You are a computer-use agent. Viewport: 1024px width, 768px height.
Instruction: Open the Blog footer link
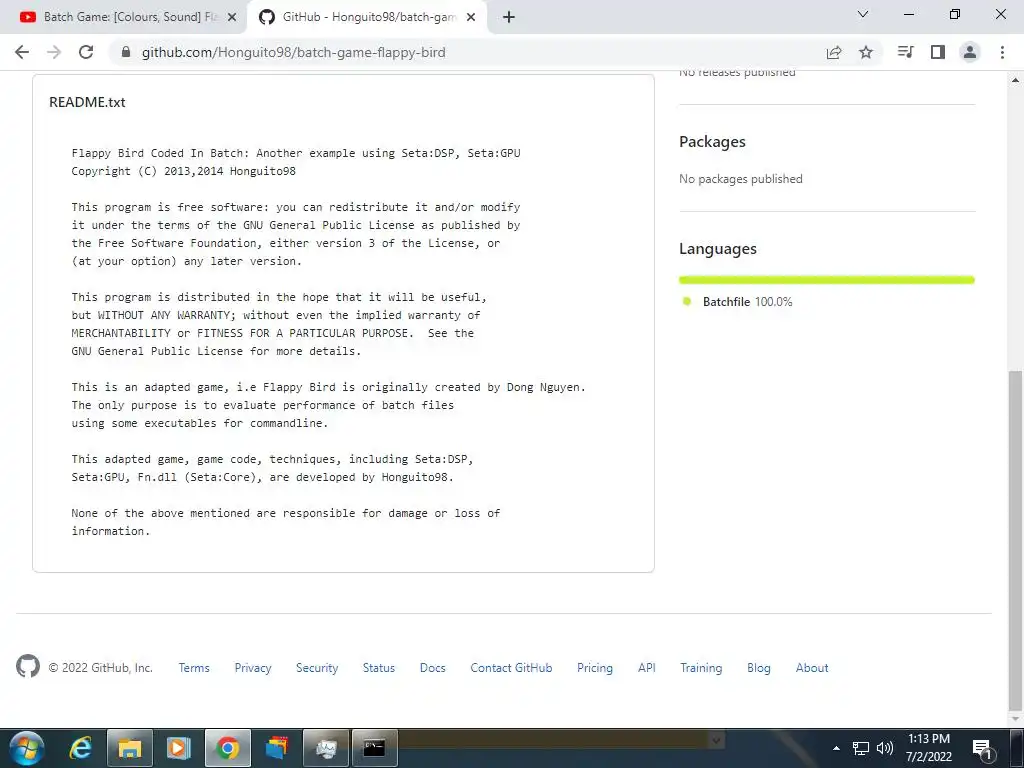(x=759, y=668)
